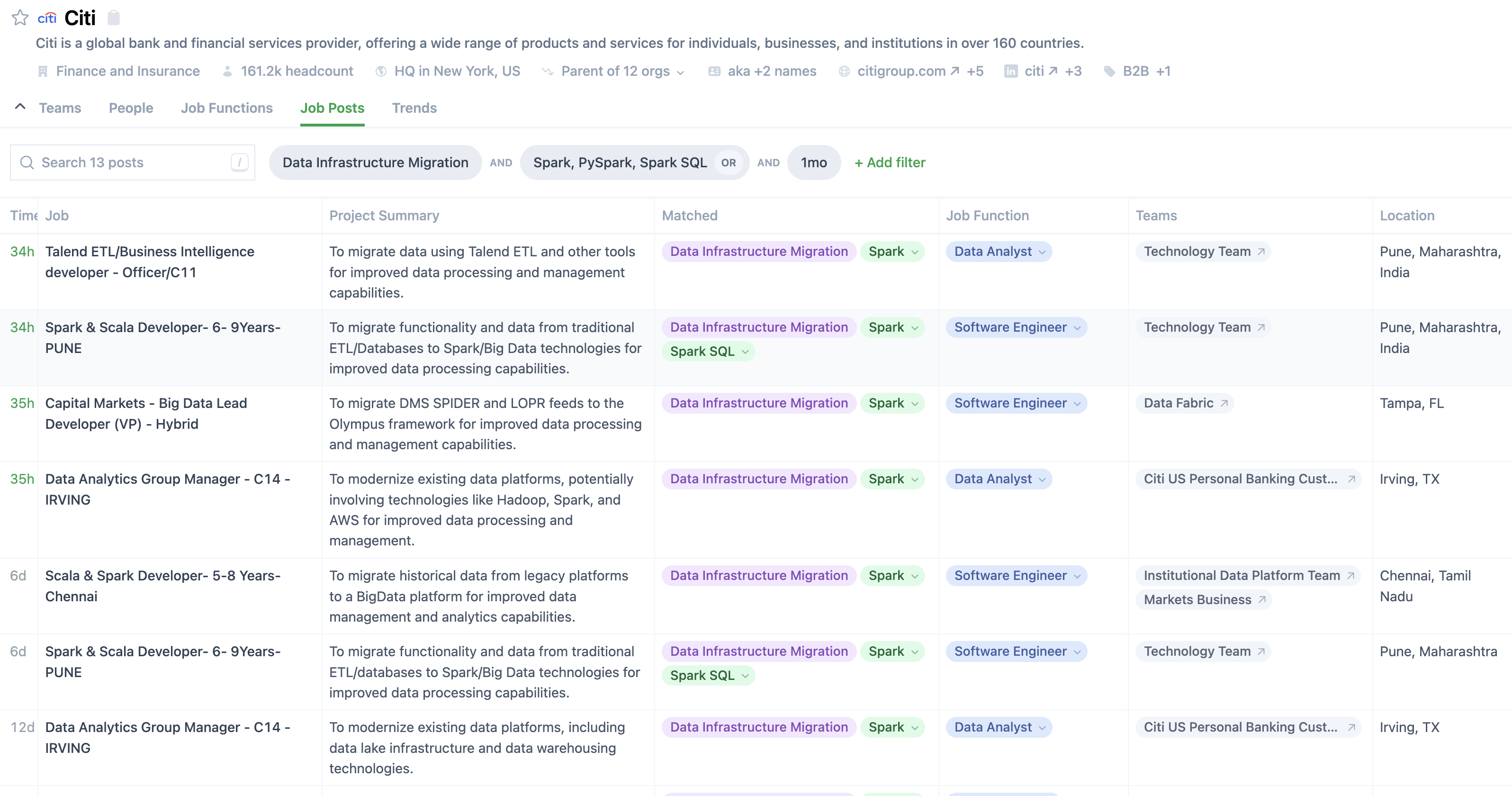Click the Add filter button
Image resolution: width=1512 pixels, height=796 pixels.
coord(889,163)
